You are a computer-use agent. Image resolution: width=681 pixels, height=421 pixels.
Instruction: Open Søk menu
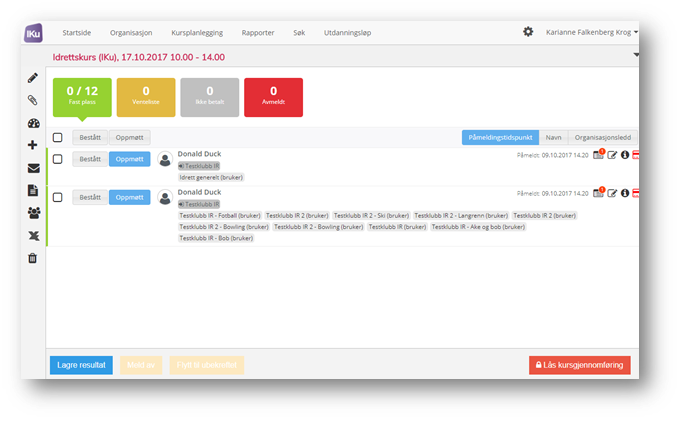(x=299, y=33)
